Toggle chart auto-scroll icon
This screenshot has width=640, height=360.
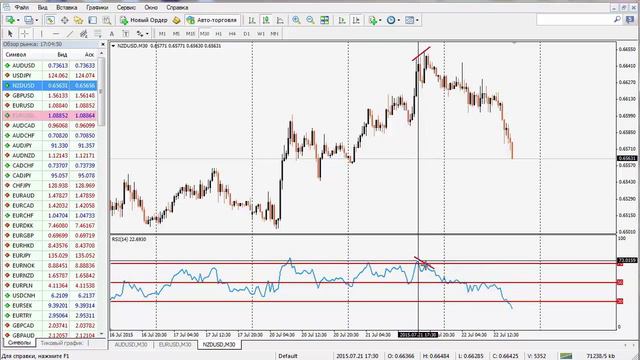tap(342, 20)
